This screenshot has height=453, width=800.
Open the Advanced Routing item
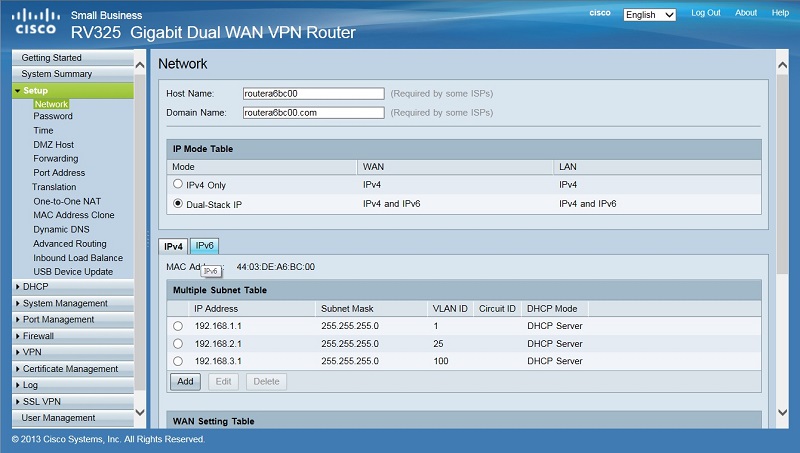coord(70,244)
